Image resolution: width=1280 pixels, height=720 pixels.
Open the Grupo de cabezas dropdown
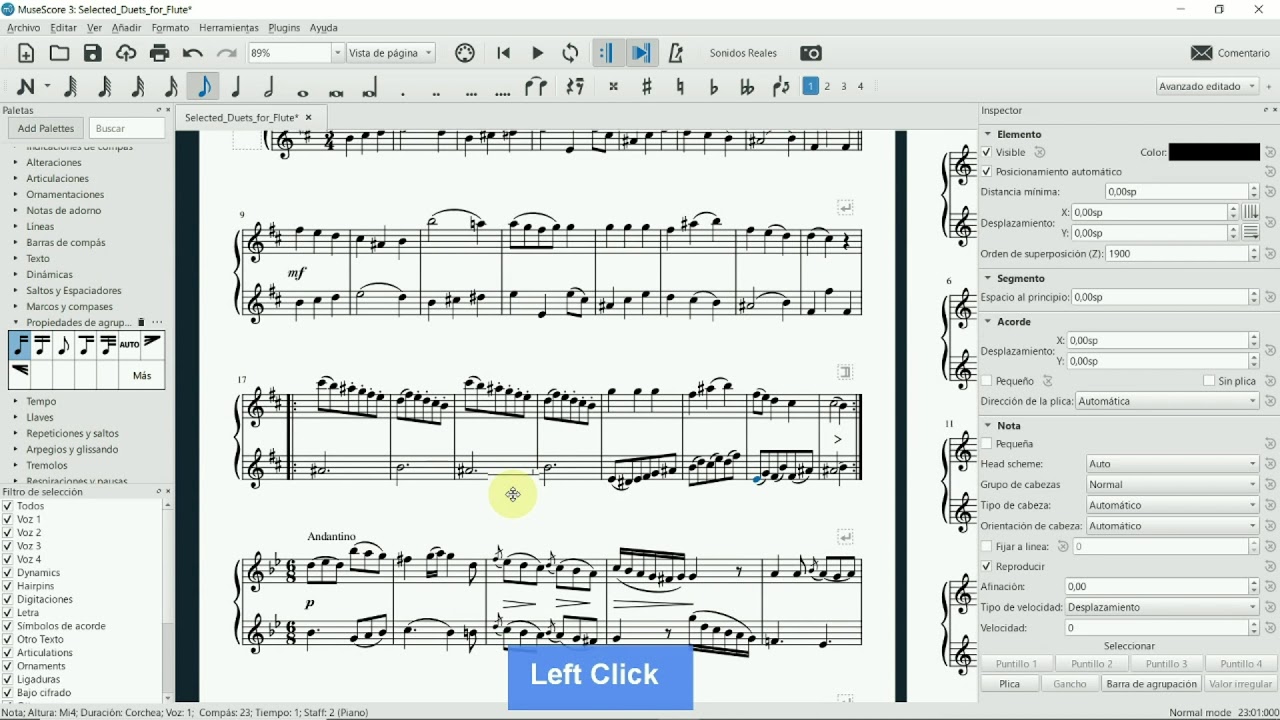tap(1172, 485)
